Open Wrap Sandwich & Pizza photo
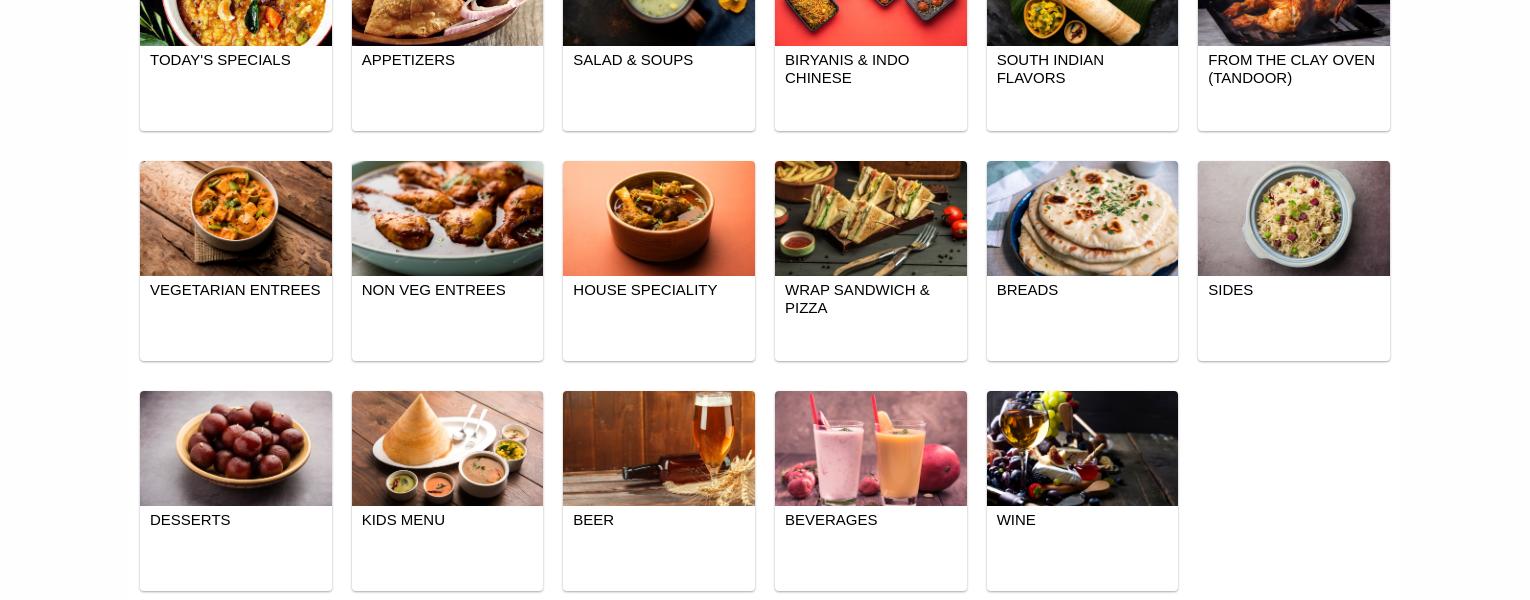Image resolution: width=1530 pixels, height=600 pixels. point(871,218)
